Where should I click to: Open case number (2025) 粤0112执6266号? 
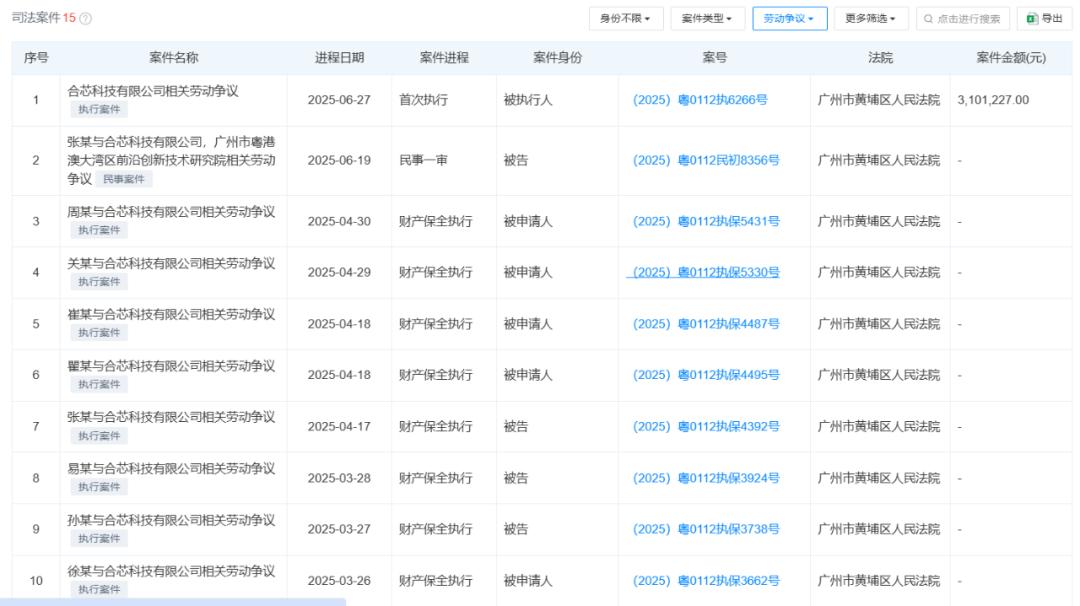pyautogui.click(x=706, y=100)
